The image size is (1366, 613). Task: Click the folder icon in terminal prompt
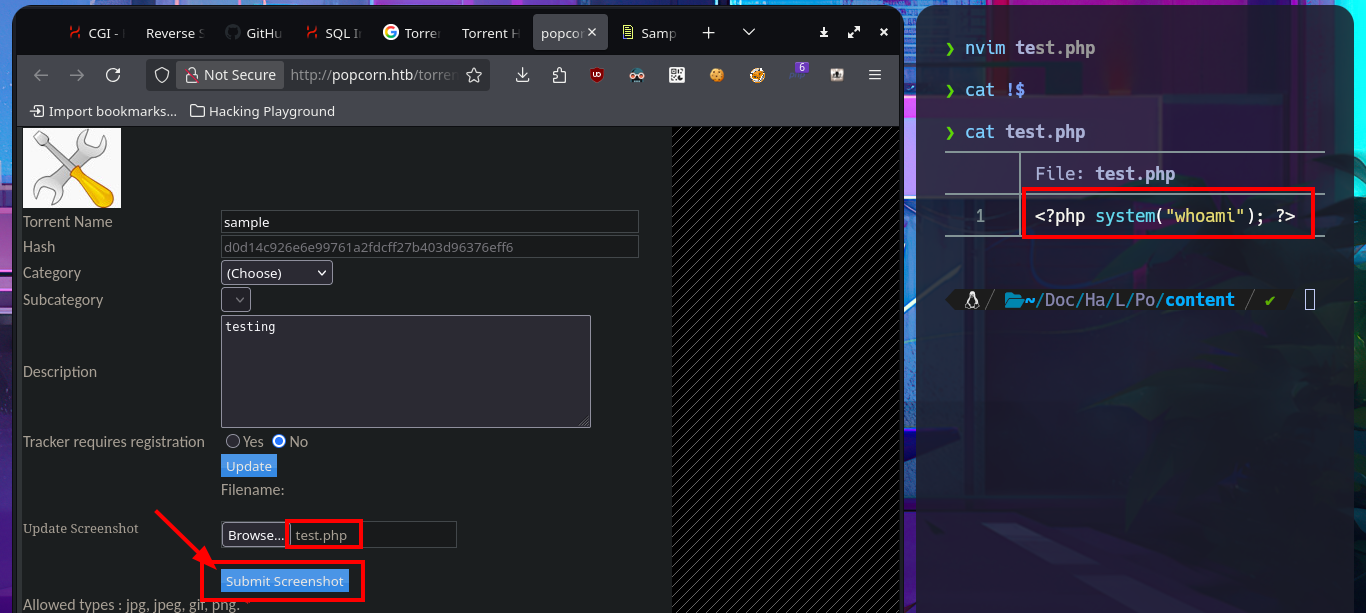tap(1013, 300)
